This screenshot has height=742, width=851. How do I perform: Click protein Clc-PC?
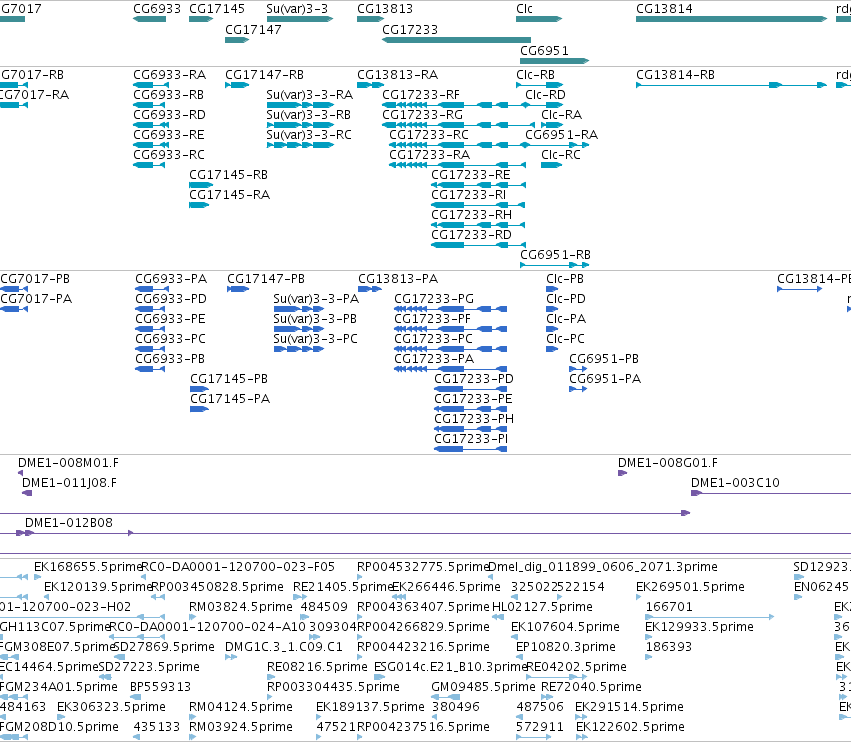(x=565, y=339)
